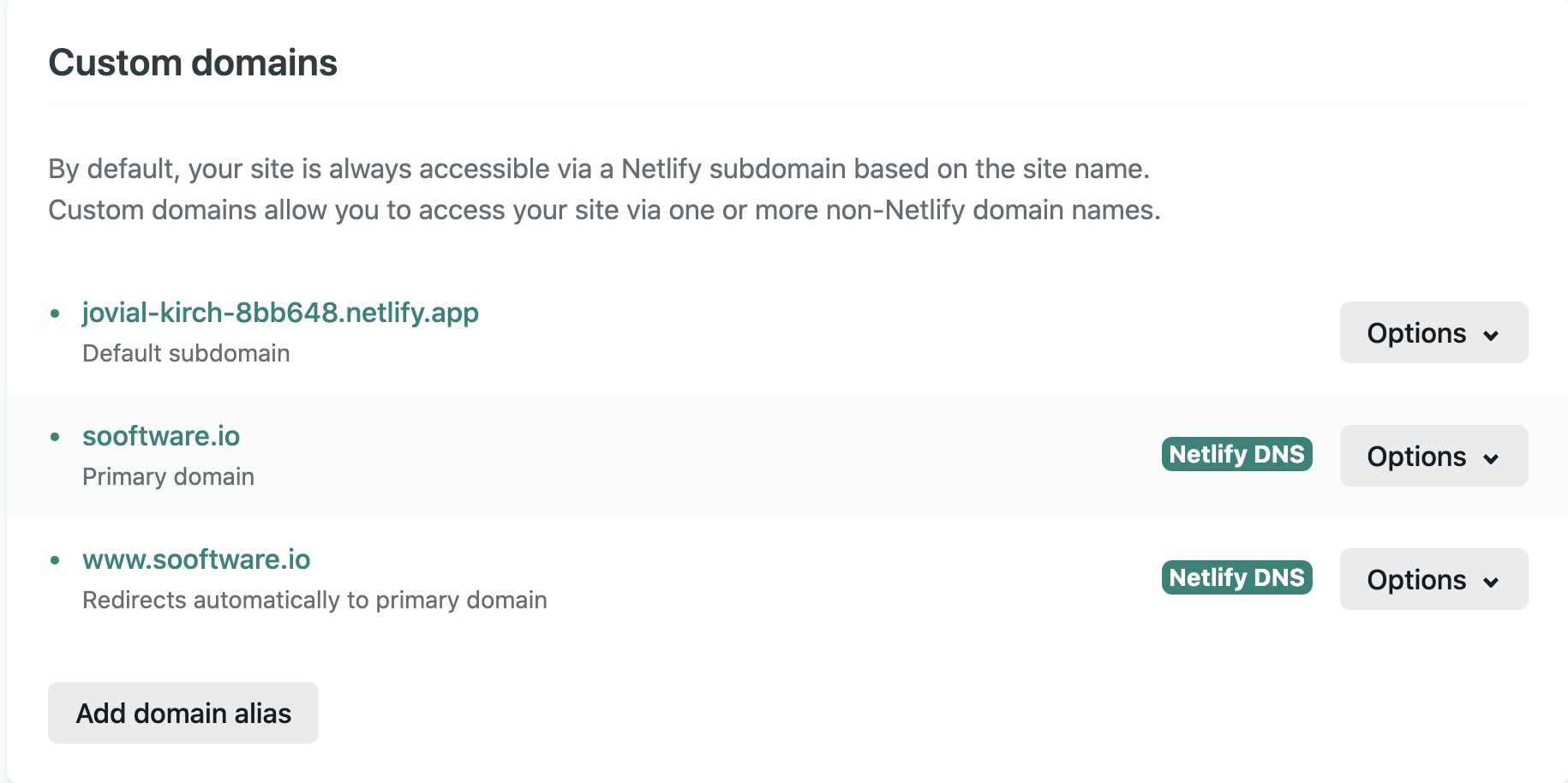Click Netlify DNS badge beside sooftware.io
The width and height of the screenshot is (1568, 783).
point(1236,454)
